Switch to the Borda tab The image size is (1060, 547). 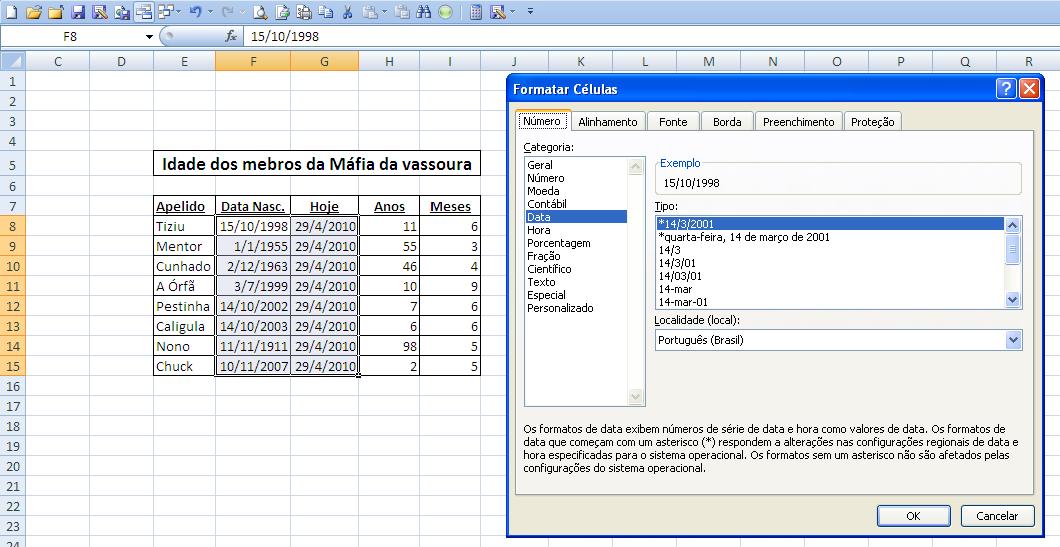(727, 122)
